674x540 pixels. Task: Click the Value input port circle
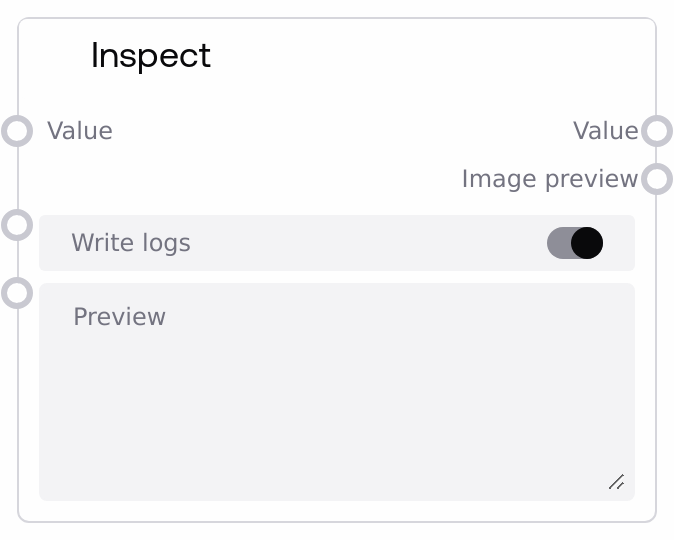17,131
